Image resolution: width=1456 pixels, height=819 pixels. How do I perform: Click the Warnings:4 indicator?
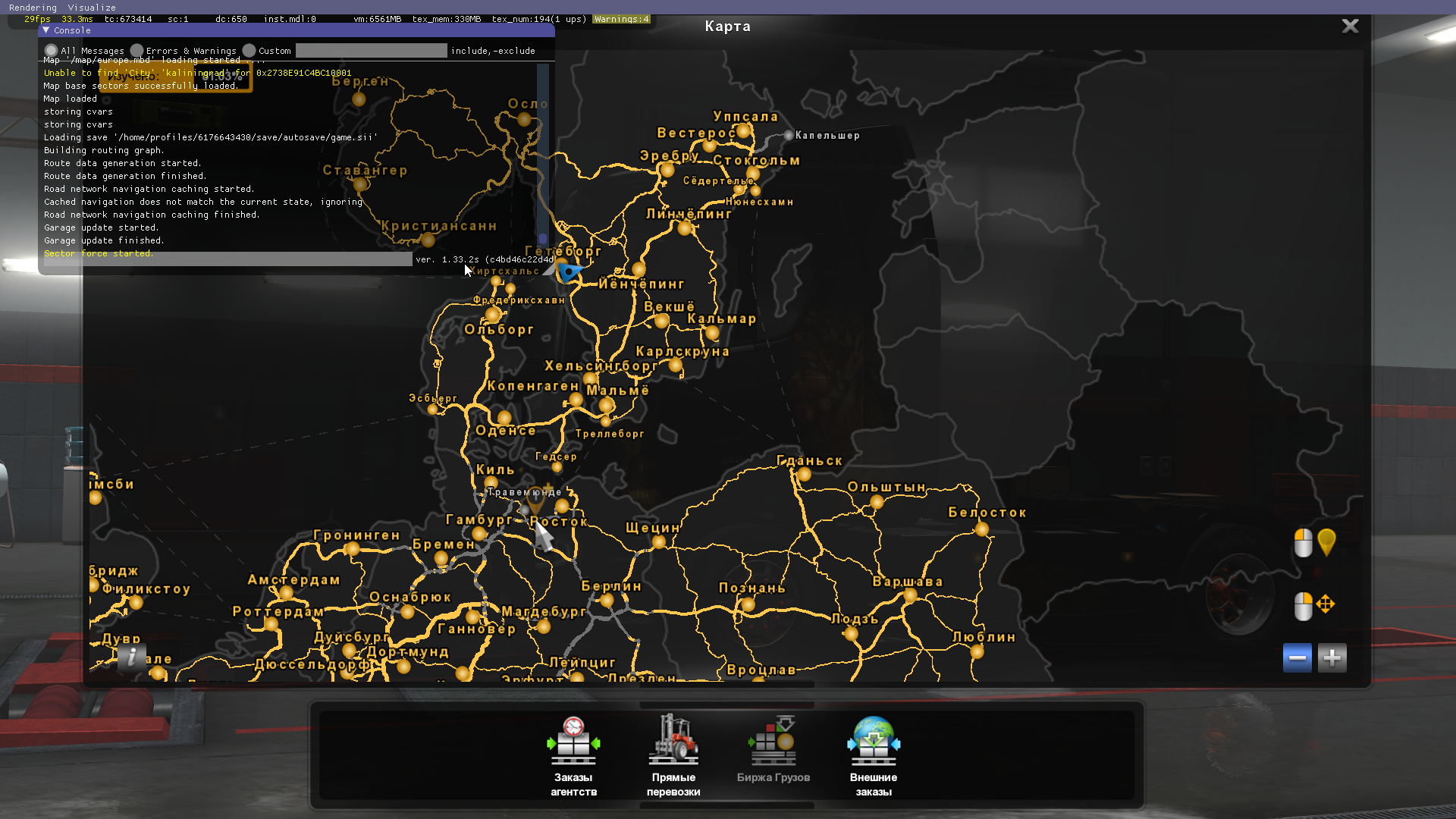[621, 19]
